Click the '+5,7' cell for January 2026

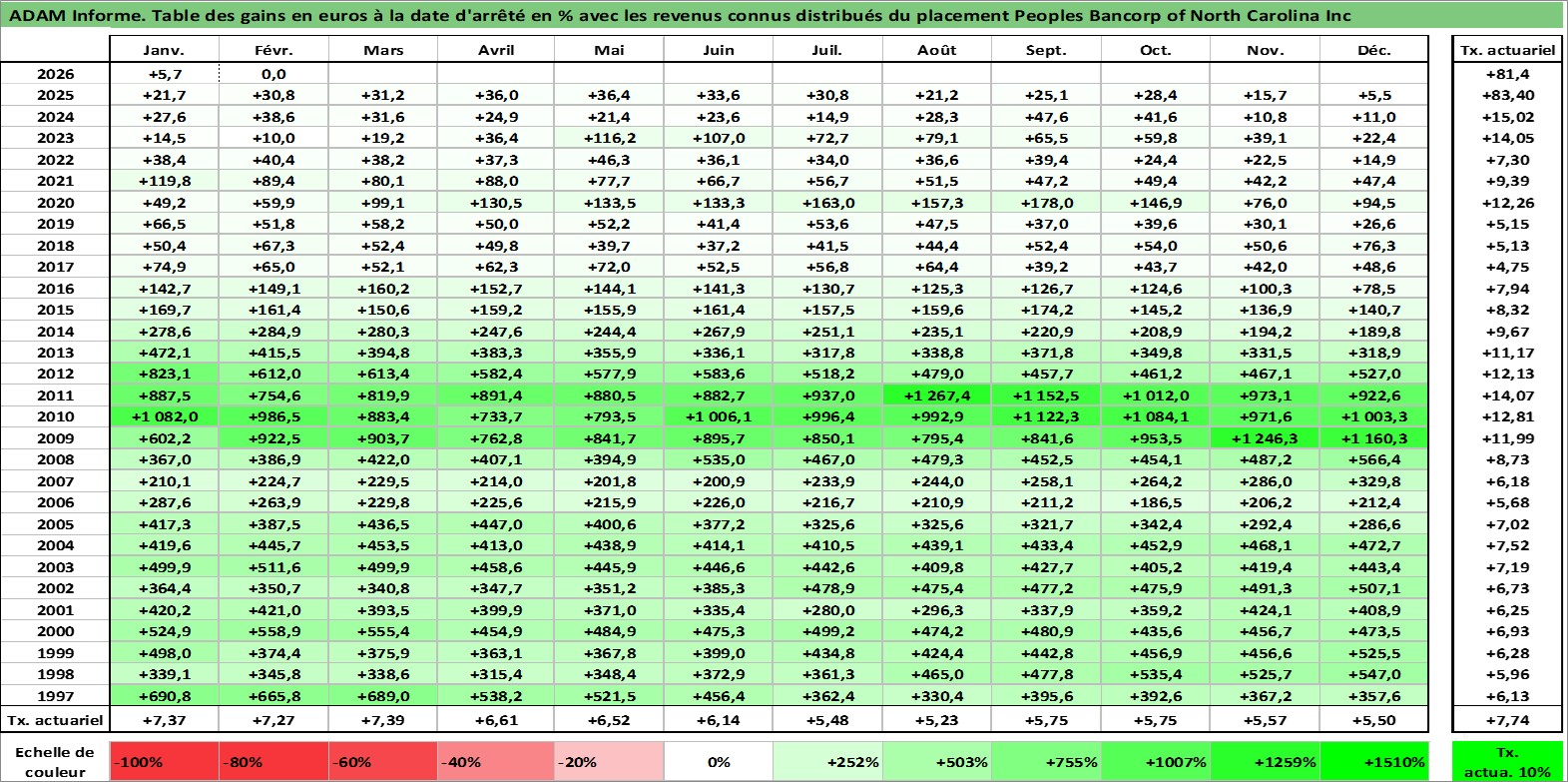click(x=164, y=74)
